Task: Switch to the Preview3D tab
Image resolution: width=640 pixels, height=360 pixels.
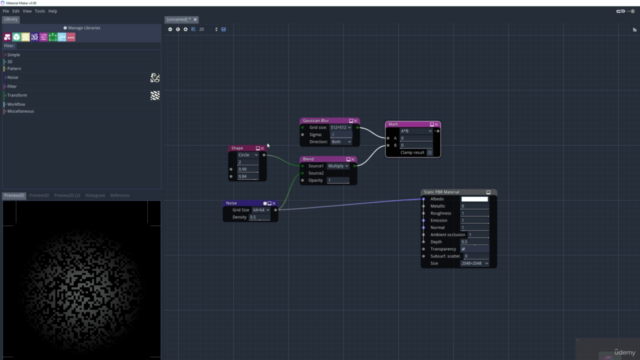Action: [39, 196]
